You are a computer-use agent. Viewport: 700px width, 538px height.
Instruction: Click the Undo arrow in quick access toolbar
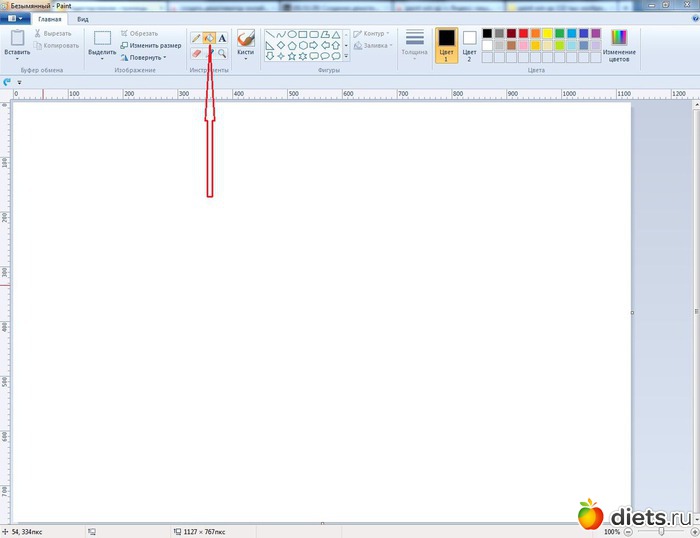point(8,82)
